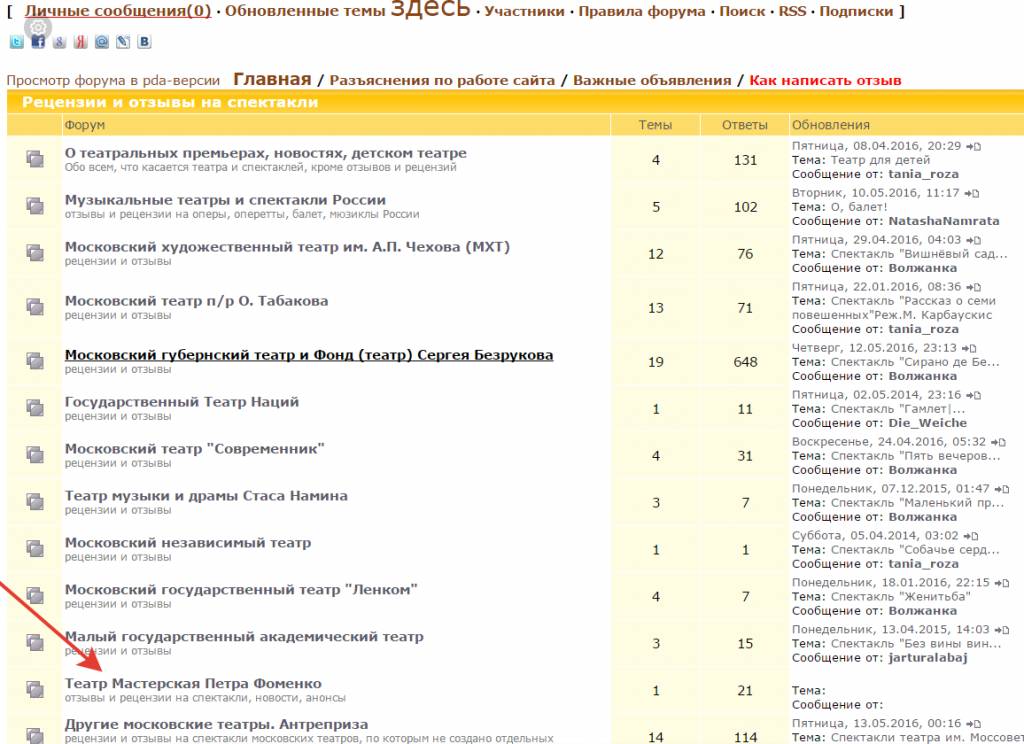Jump to last post dated 29.04.2016 via arrow icon
Screen dimensions: 1024x744
click(973, 240)
